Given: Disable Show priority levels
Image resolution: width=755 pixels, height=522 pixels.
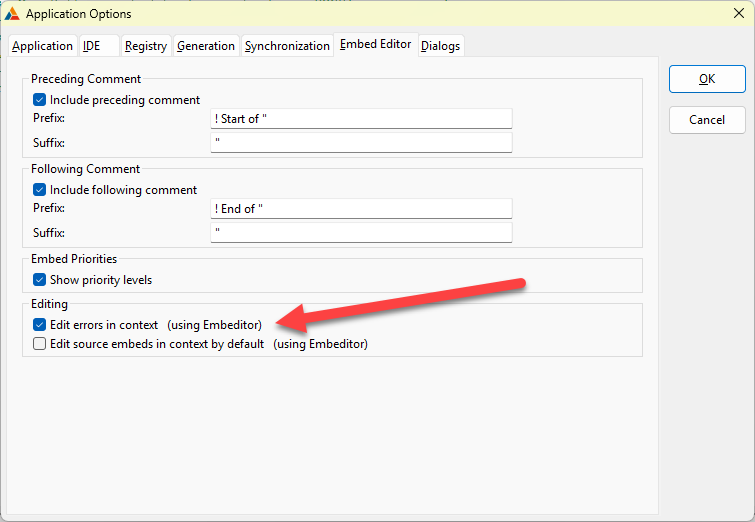Looking at the screenshot, I should click(x=40, y=280).
